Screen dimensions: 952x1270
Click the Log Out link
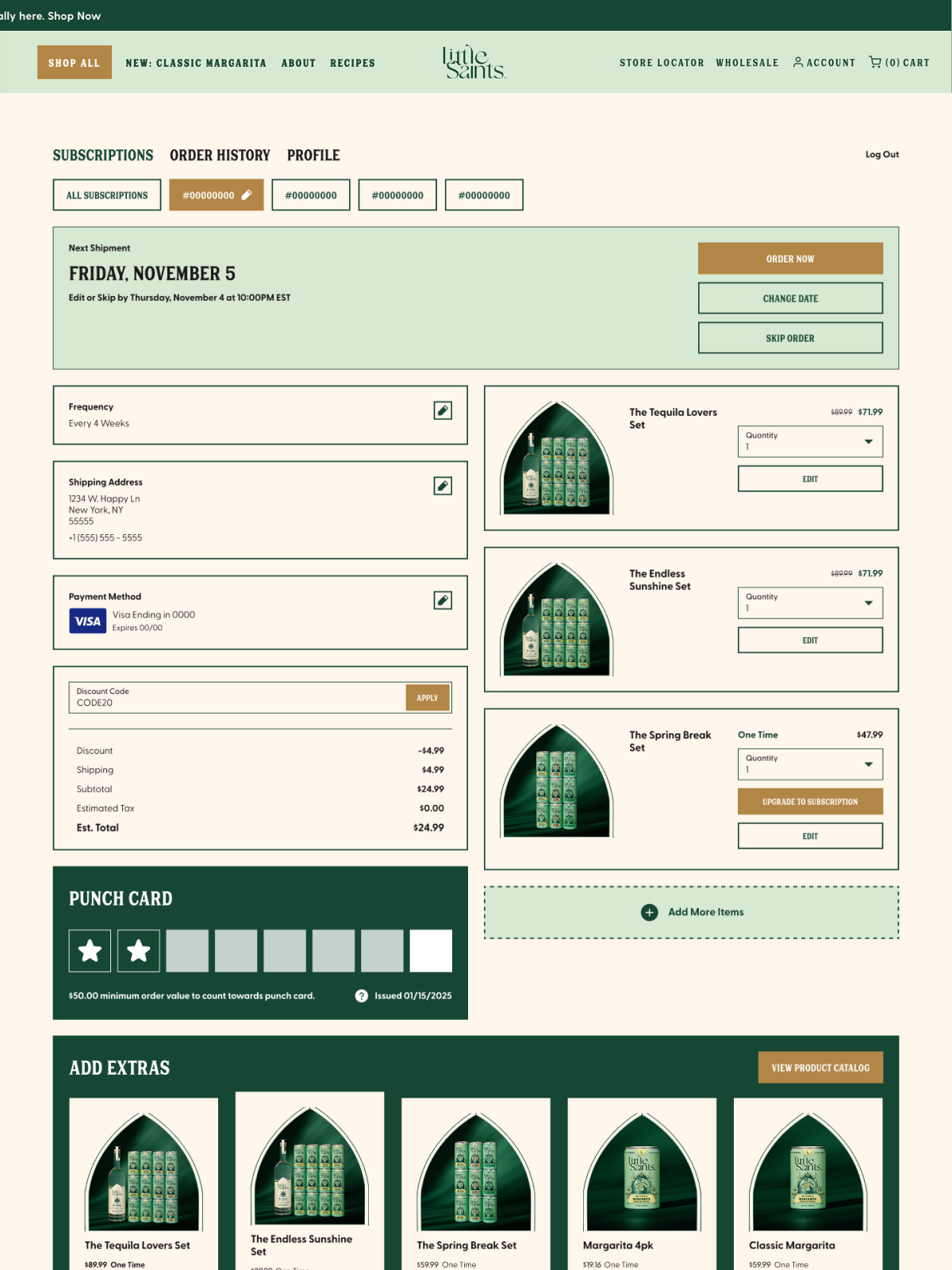point(881,155)
